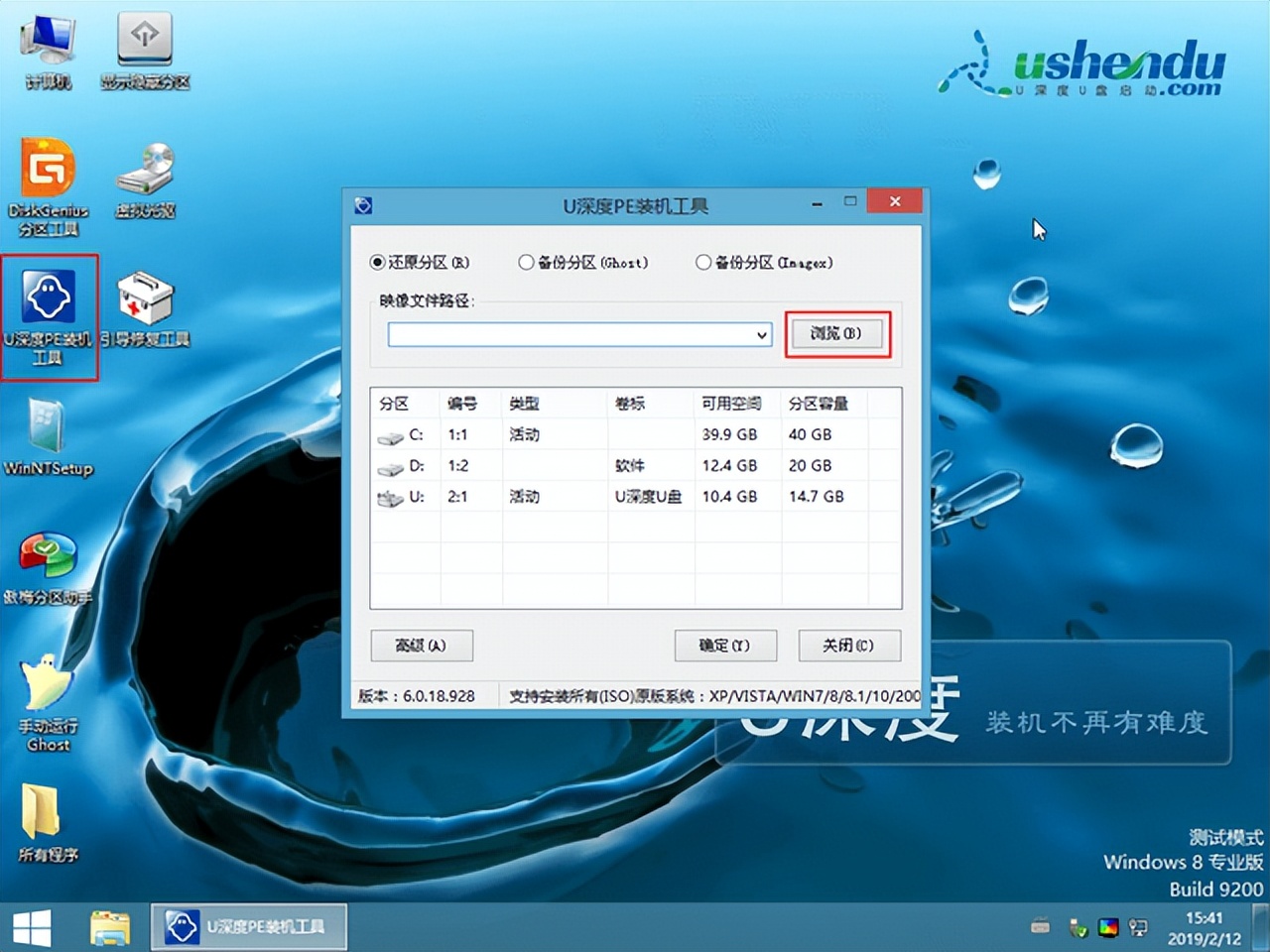Select the 还原分区 restore partition option
The width and height of the screenshot is (1270, 952).
point(377,262)
